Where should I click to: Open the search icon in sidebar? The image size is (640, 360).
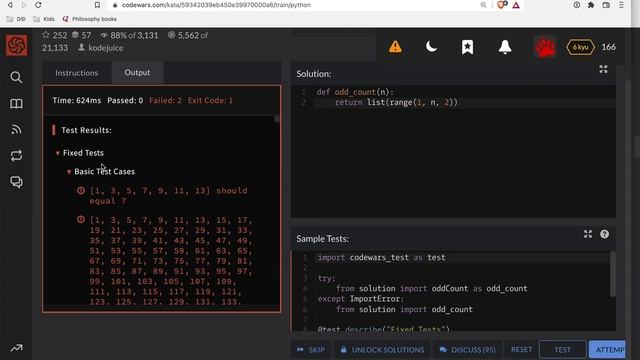(x=16, y=77)
